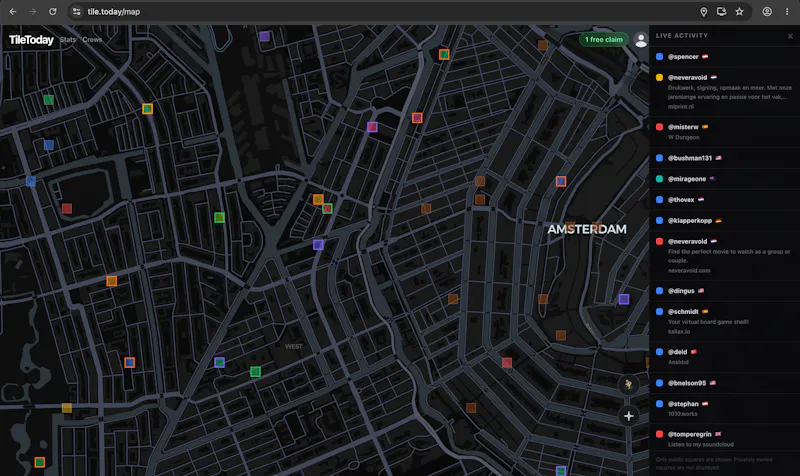Click the '1 free claim' button
This screenshot has width=800, height=476.
pyautogui.click(x=604, y=39)
